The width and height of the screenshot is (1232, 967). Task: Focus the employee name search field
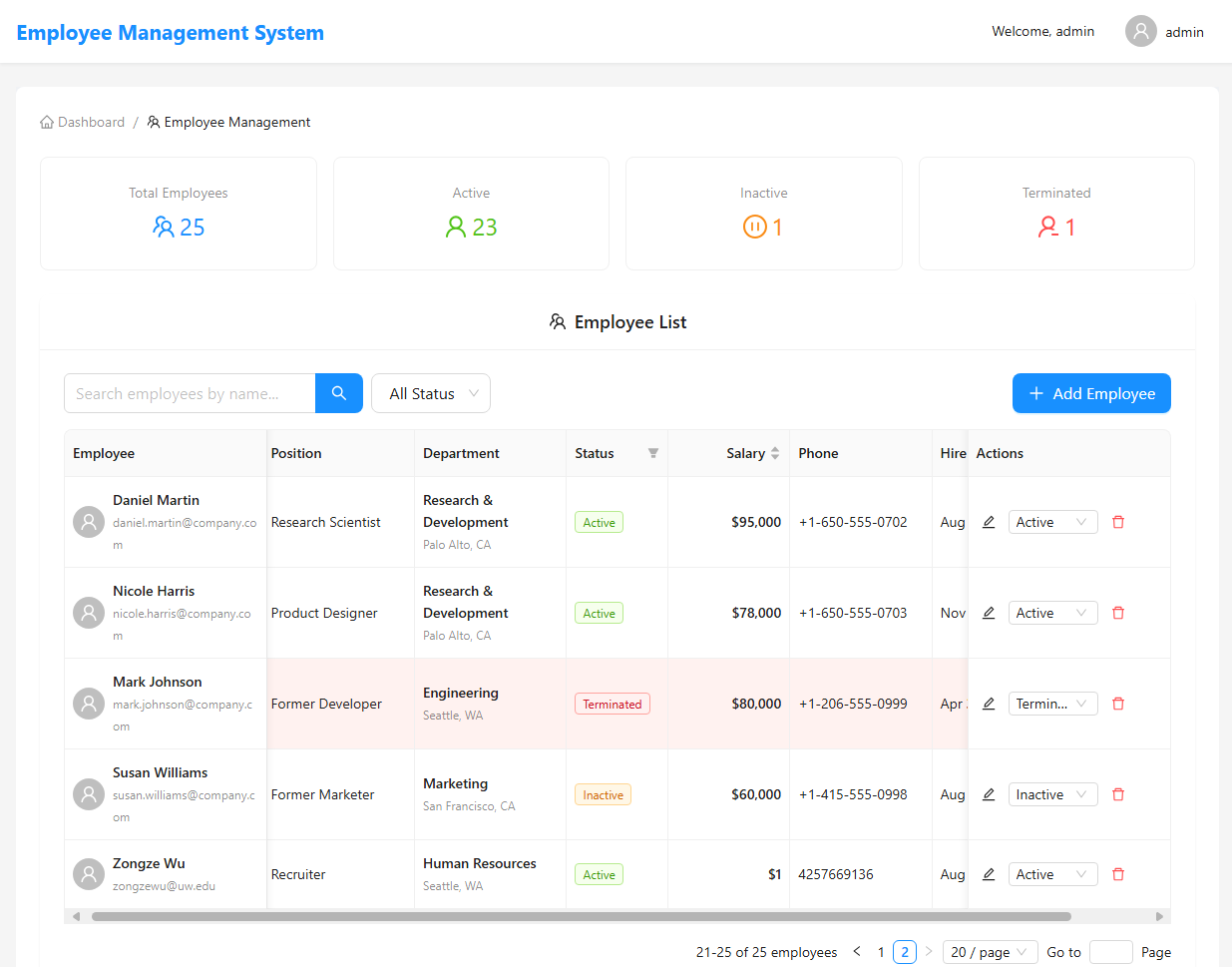coord(190,393)
